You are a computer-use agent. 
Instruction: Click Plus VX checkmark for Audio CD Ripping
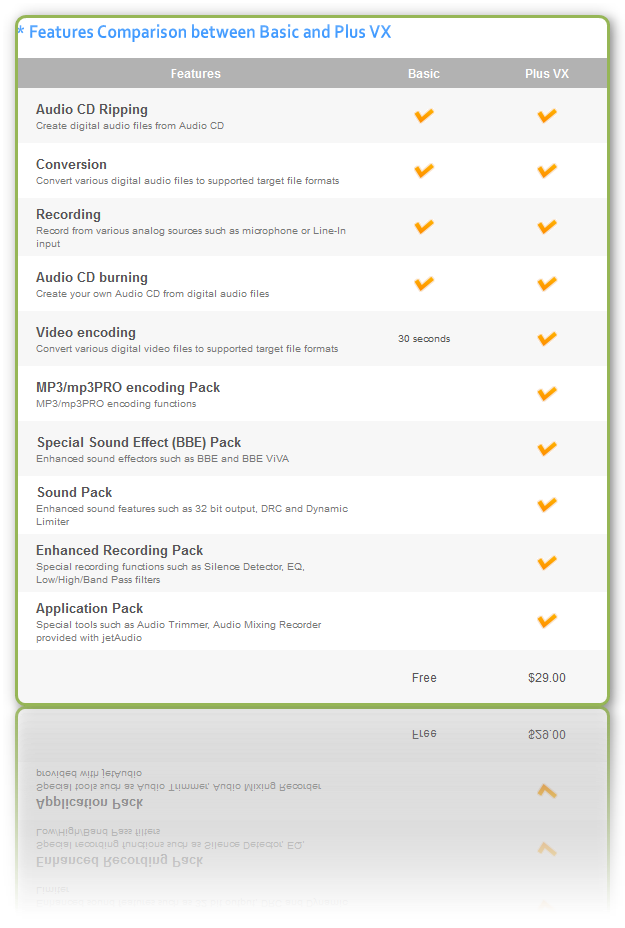tap(547, 116)
